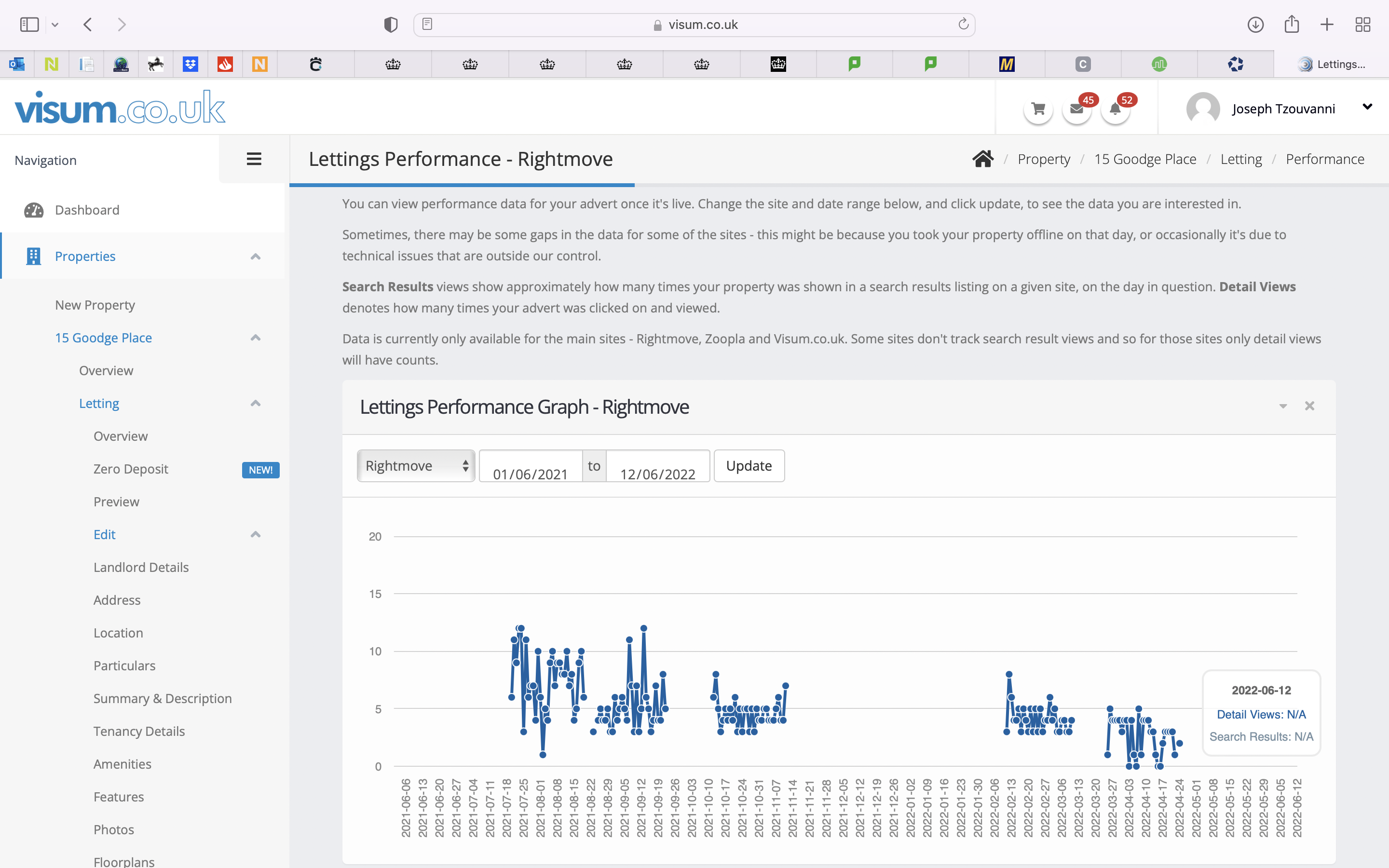1389x868 pixels.
Task: Collapse the 15 Goodge Place chevron
Action: point(256,338)
